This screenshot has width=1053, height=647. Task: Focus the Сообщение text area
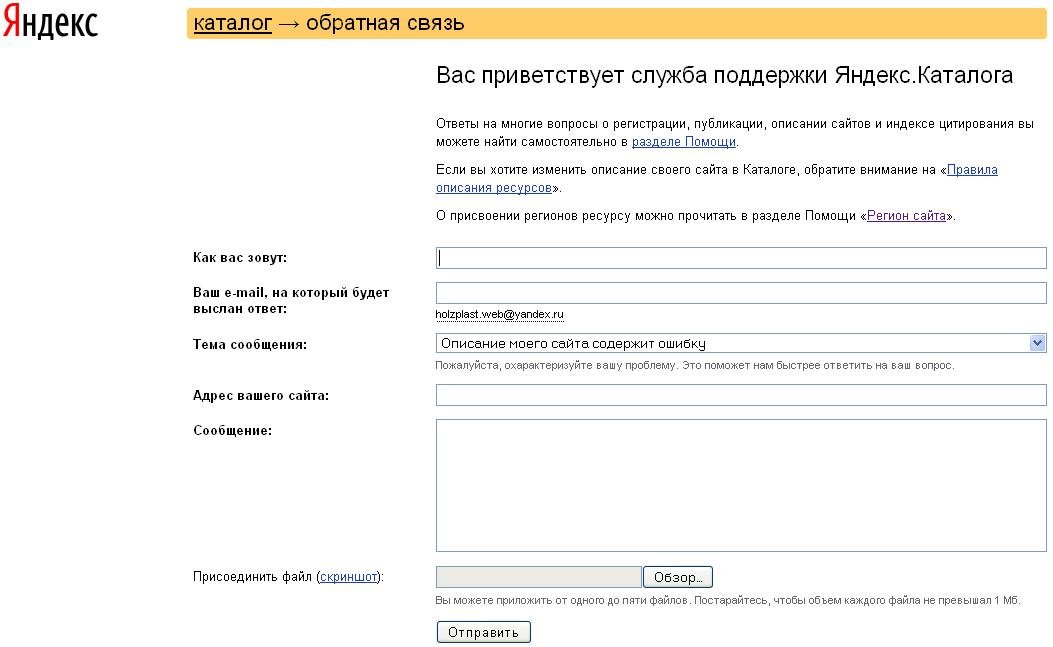coord(740,485)
